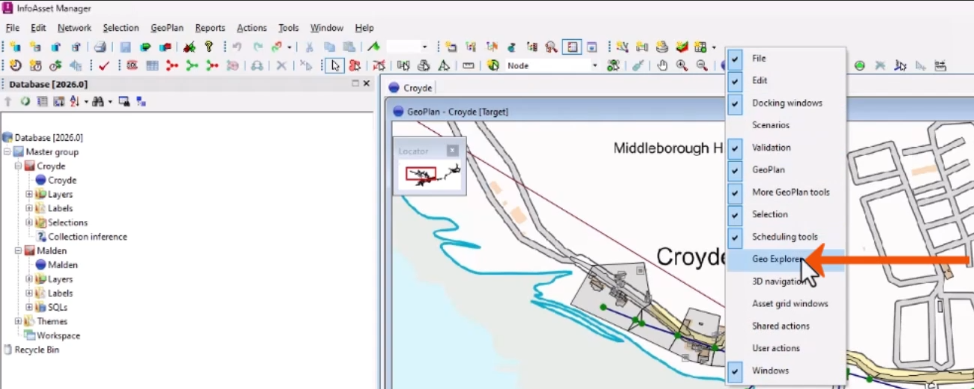Viewport: 974px width, 389px height.
Task: Click the binoculars search icon in Database panel
Action: coord(98,101)
